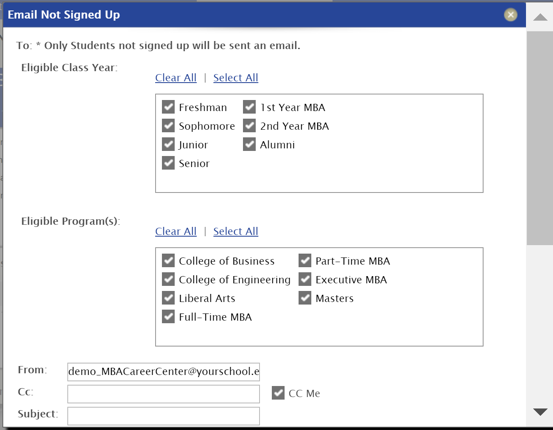Uncheck the Freshman checkbox
553x430 pixels.
168,107
